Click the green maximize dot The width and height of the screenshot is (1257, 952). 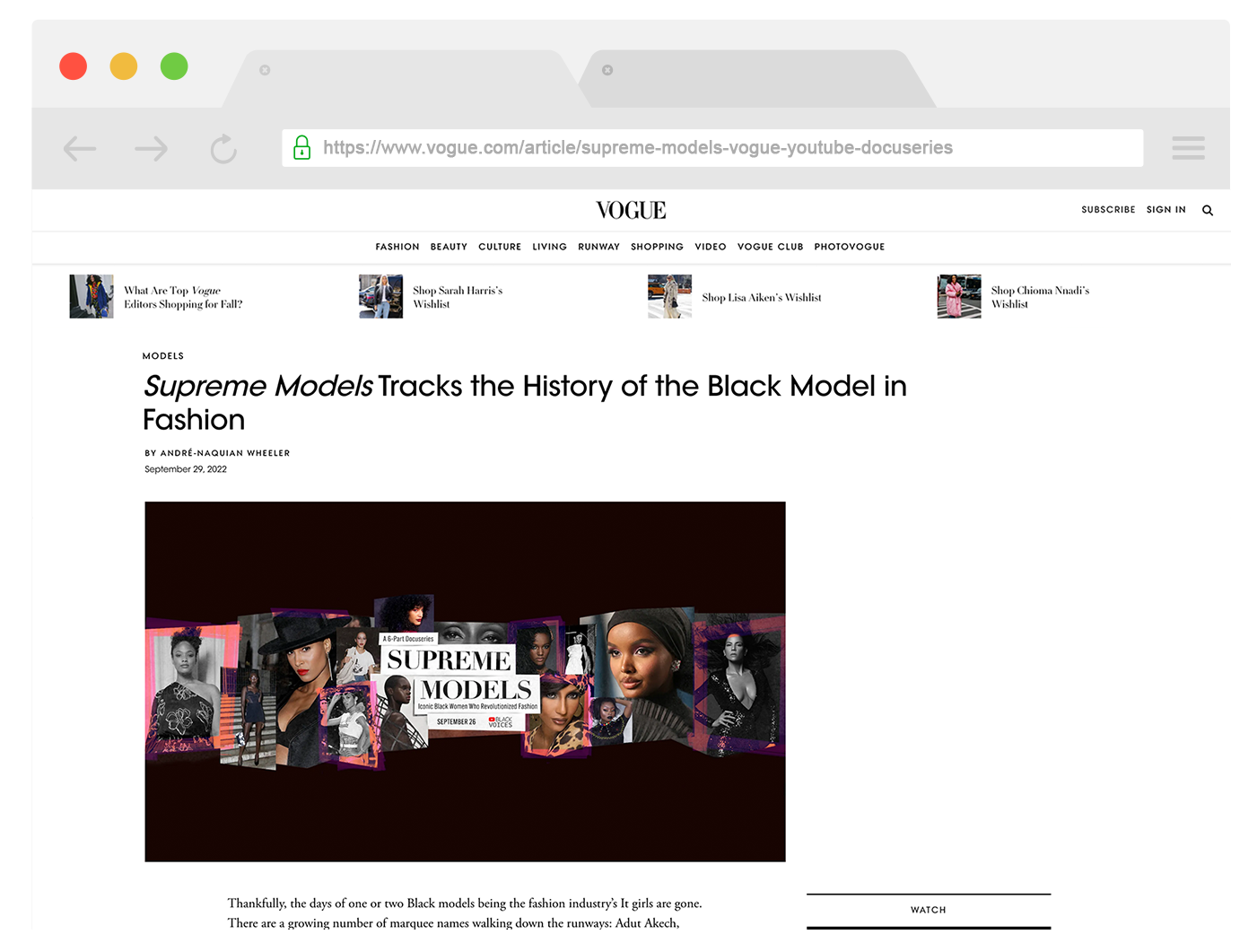174,66
